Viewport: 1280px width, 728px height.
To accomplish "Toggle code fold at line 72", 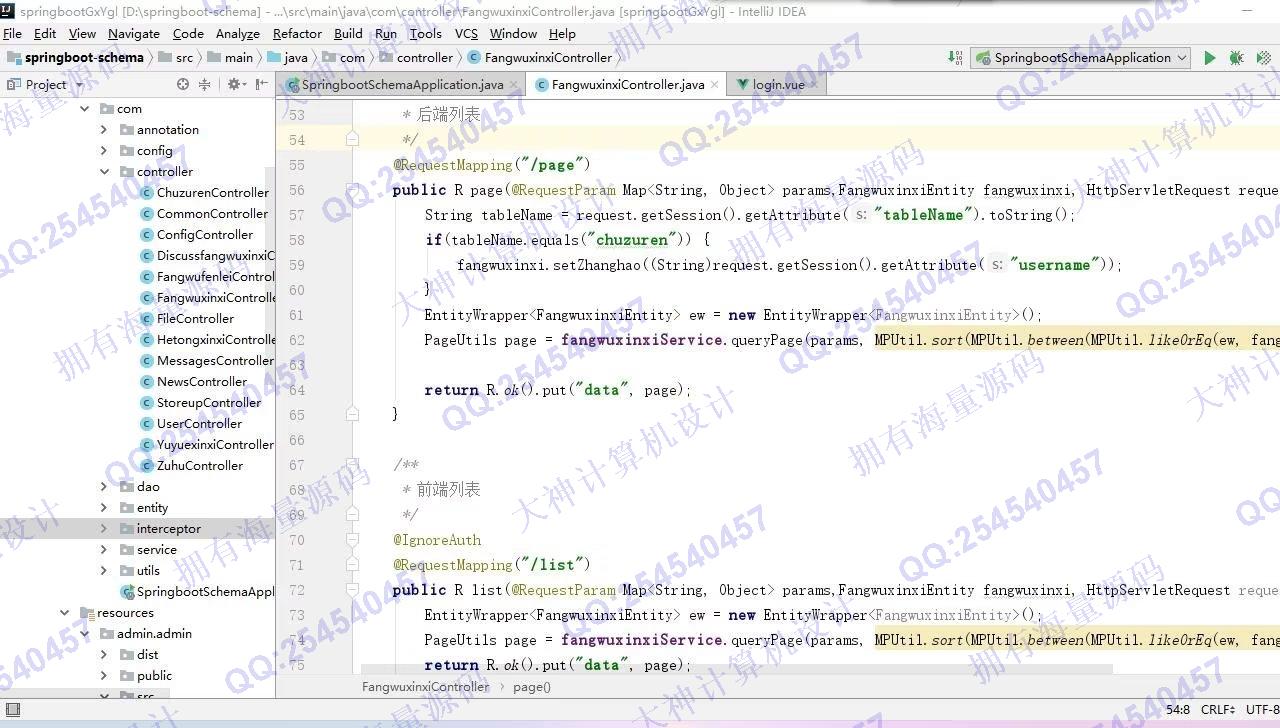I will click(x=352, y=590).
